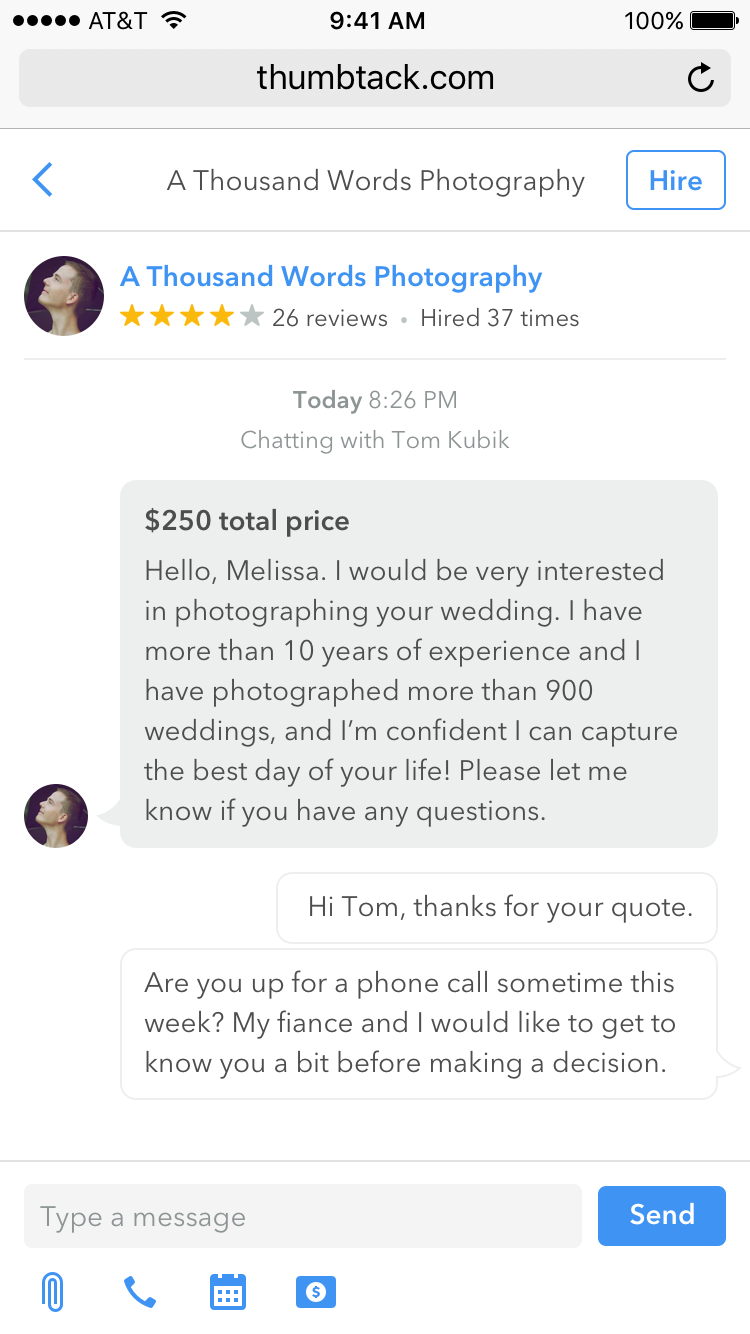Image resolution: width=750 pixels, height=1334 pixels.
Task: Tap the small avatar beside quote message
Action: click(x=56, y=816)
